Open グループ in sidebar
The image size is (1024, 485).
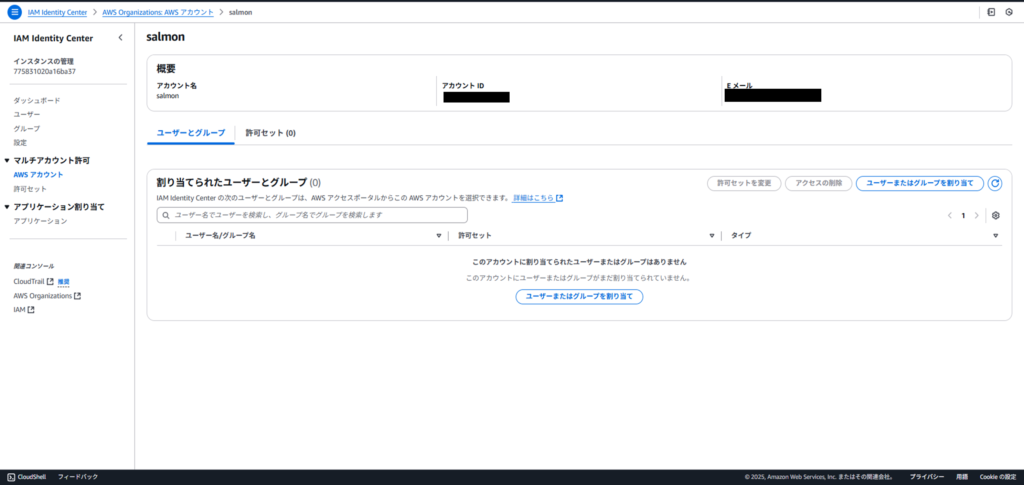[x=27, y=129]
